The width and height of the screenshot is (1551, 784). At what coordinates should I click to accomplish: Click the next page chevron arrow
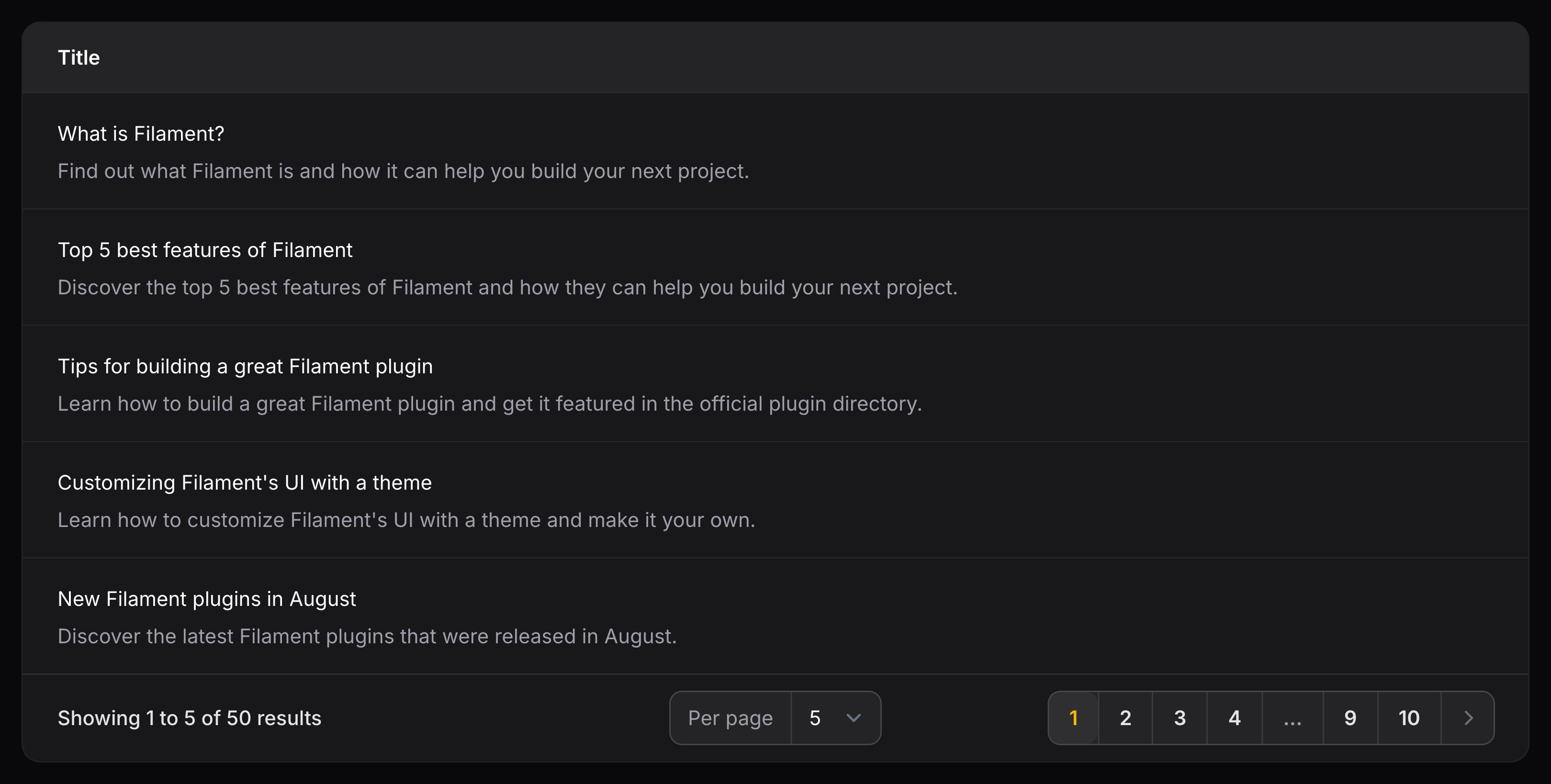[1467, 718]
